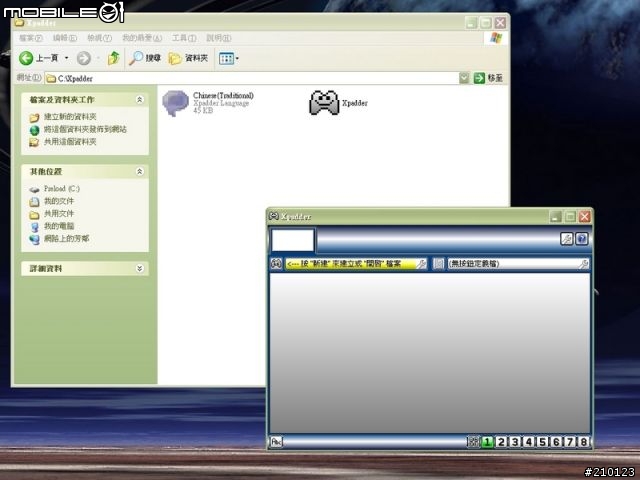
Task: Collapse the Other Places panel
Action: coord(140,171)
